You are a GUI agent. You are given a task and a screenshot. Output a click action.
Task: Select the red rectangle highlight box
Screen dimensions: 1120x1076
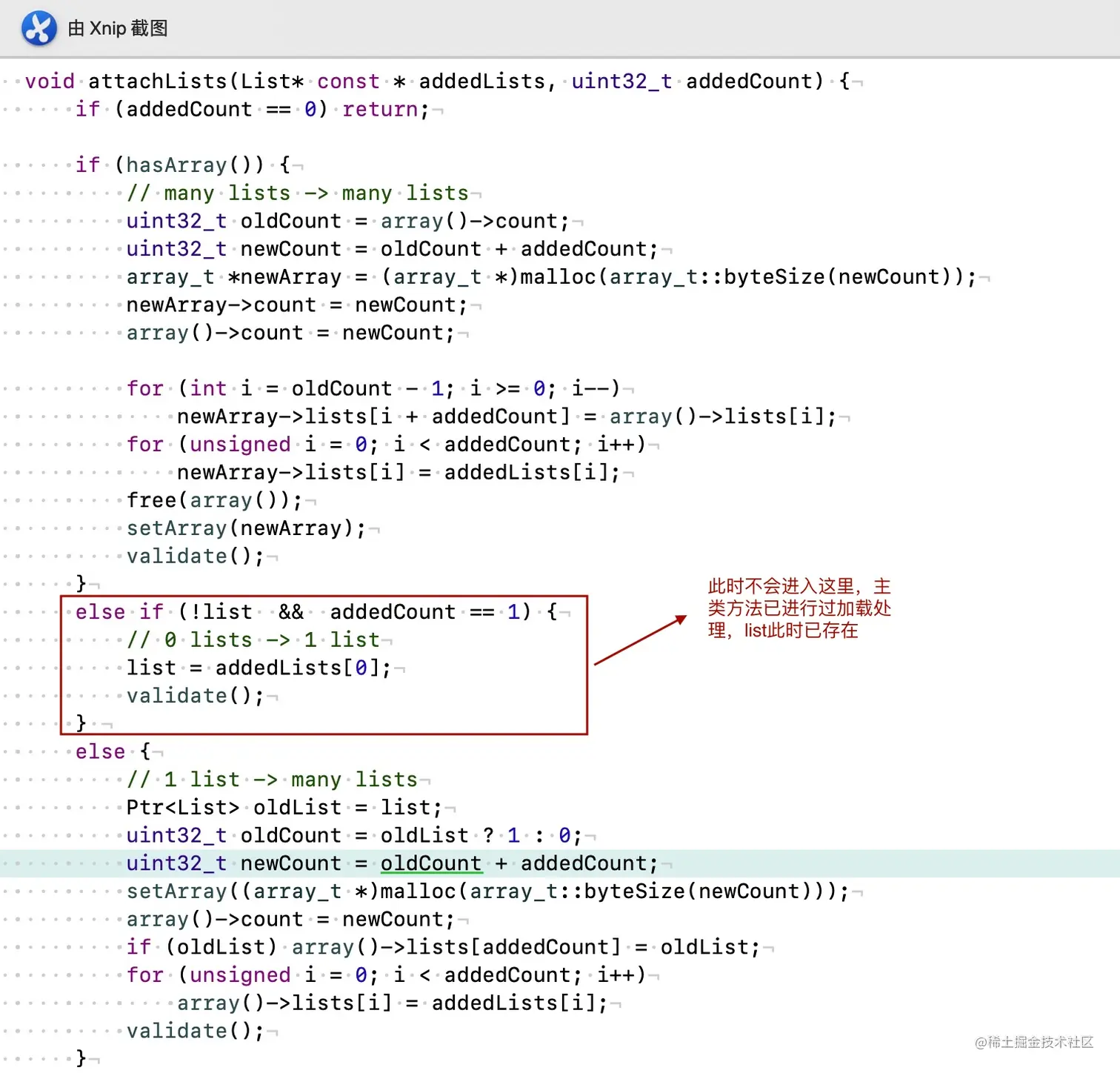(324, 663)
